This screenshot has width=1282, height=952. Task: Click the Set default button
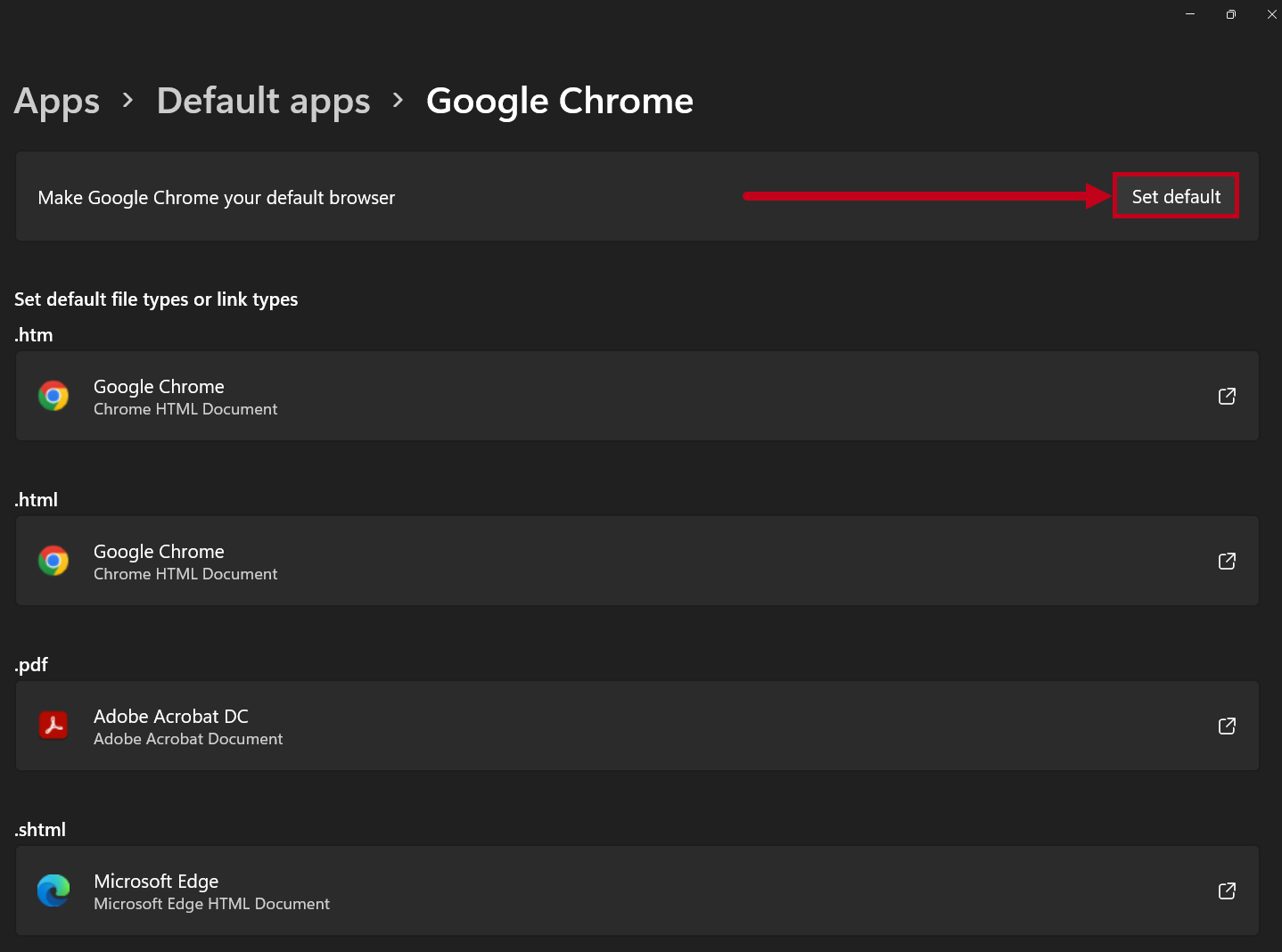[x=1175, y=196]
